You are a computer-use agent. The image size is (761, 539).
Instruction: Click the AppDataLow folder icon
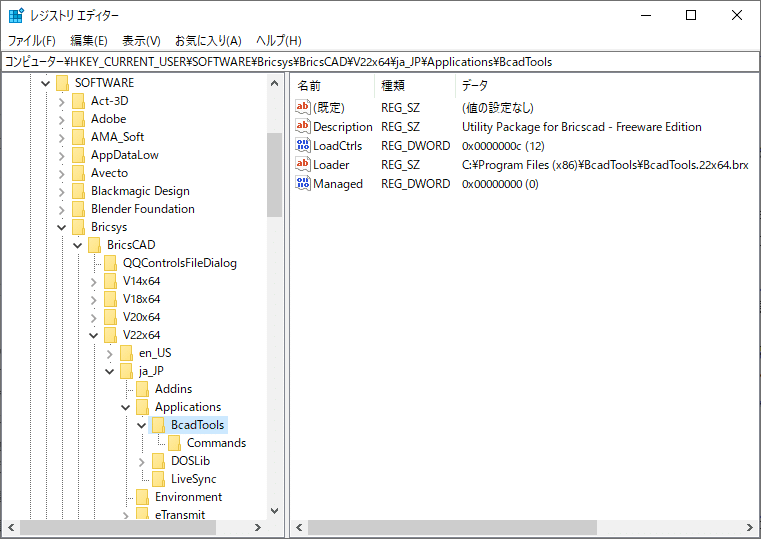[x=78, y=155]
